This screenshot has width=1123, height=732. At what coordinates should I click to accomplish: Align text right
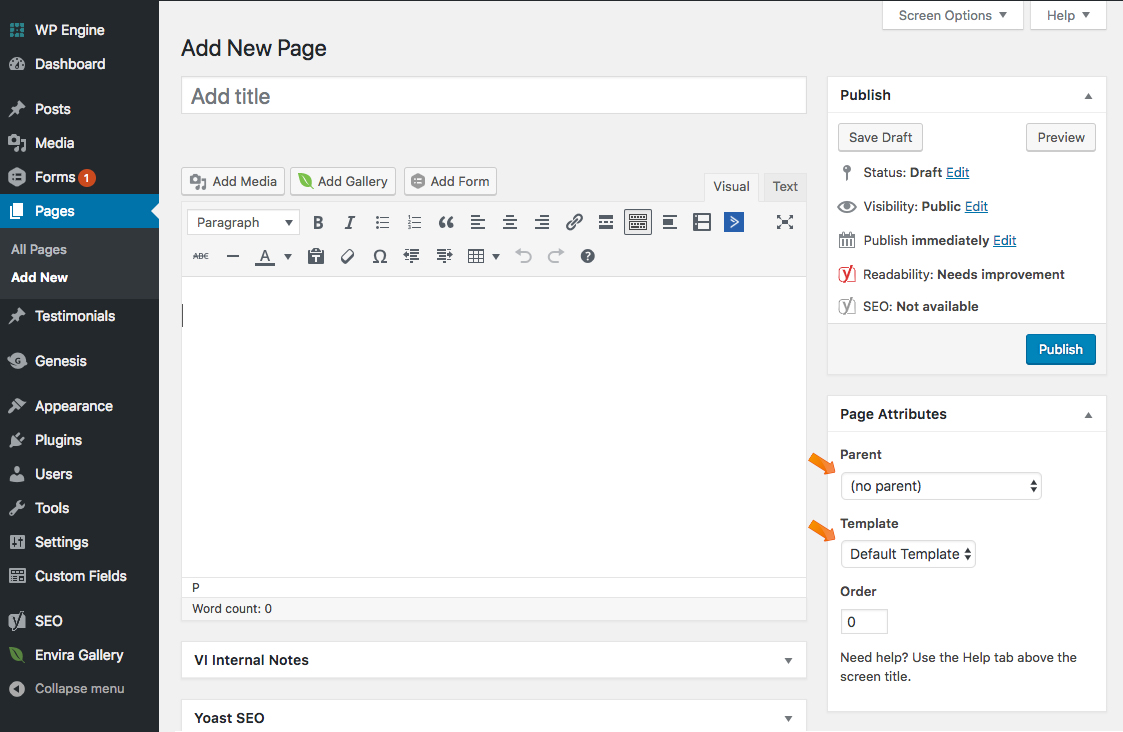[x=541, y=223]
